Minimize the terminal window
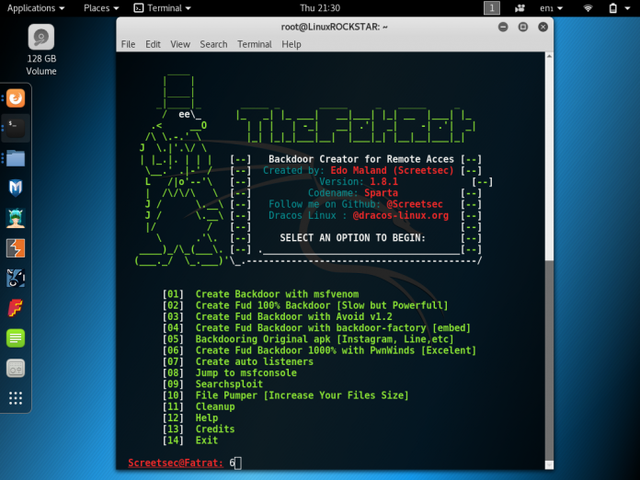This screenshot has width=640, height=480. click(503, 27)
